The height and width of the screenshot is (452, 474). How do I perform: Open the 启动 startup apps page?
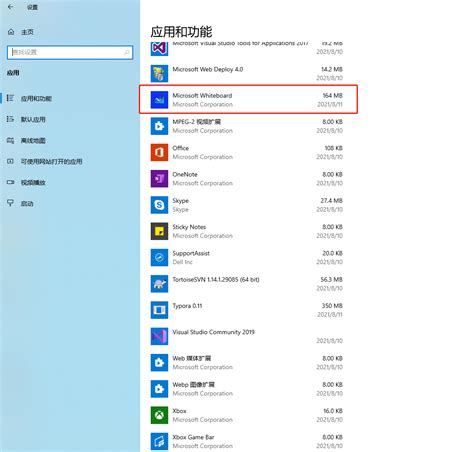[27, 203]
